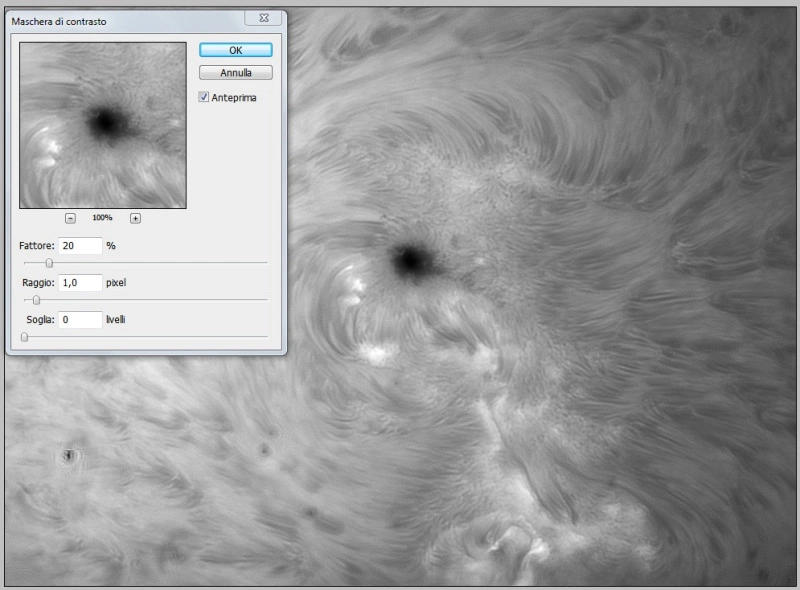Click the Raggio slider handle
The width and height of the screenshot is (800, 590).
point(37,300)
